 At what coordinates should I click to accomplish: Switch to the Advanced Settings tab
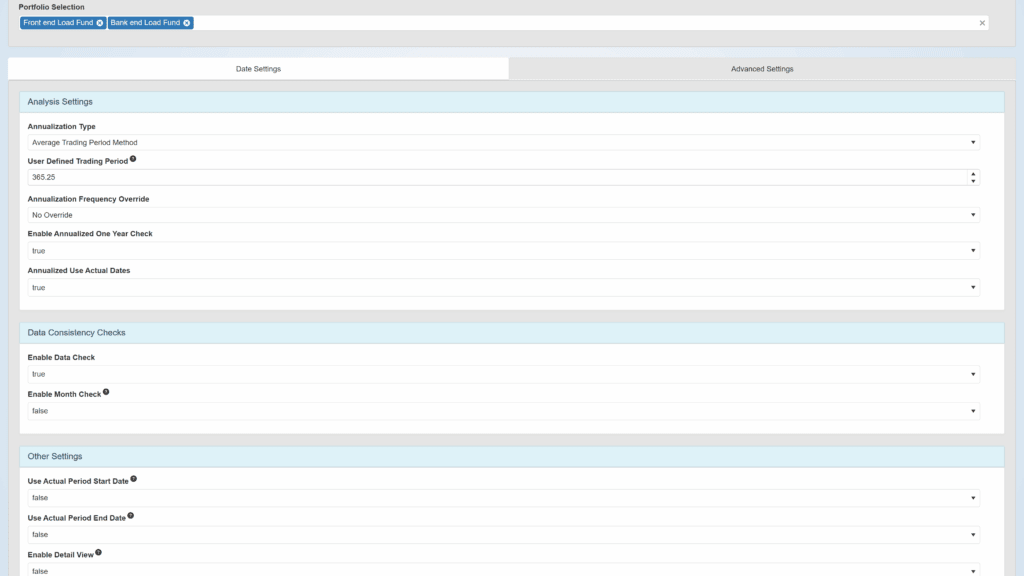762,69
